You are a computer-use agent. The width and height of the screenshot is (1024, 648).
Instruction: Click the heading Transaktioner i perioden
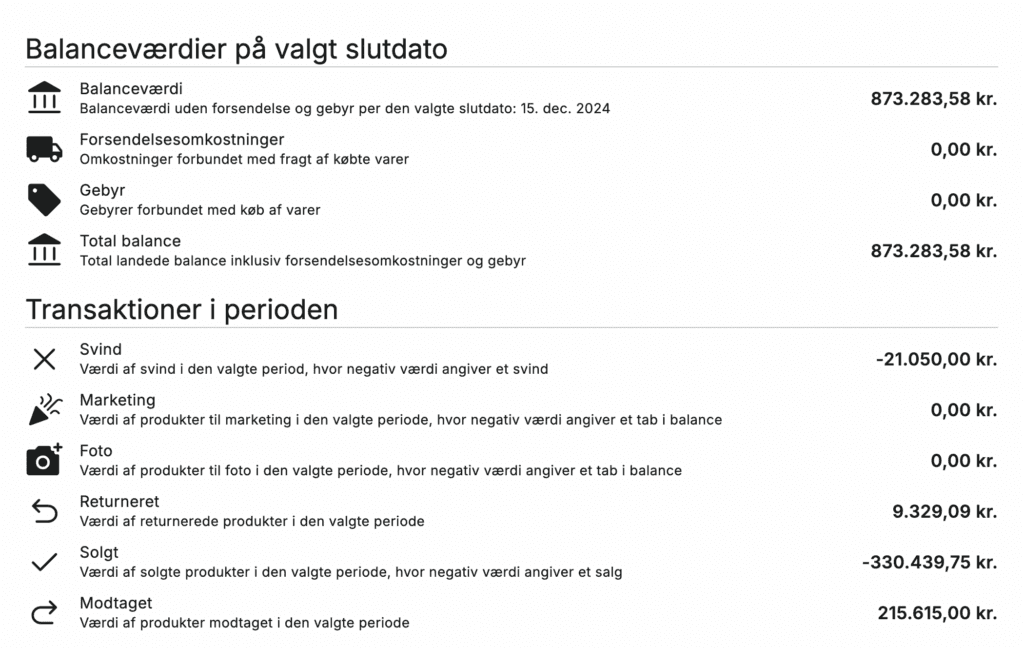[x=182, y=310]
